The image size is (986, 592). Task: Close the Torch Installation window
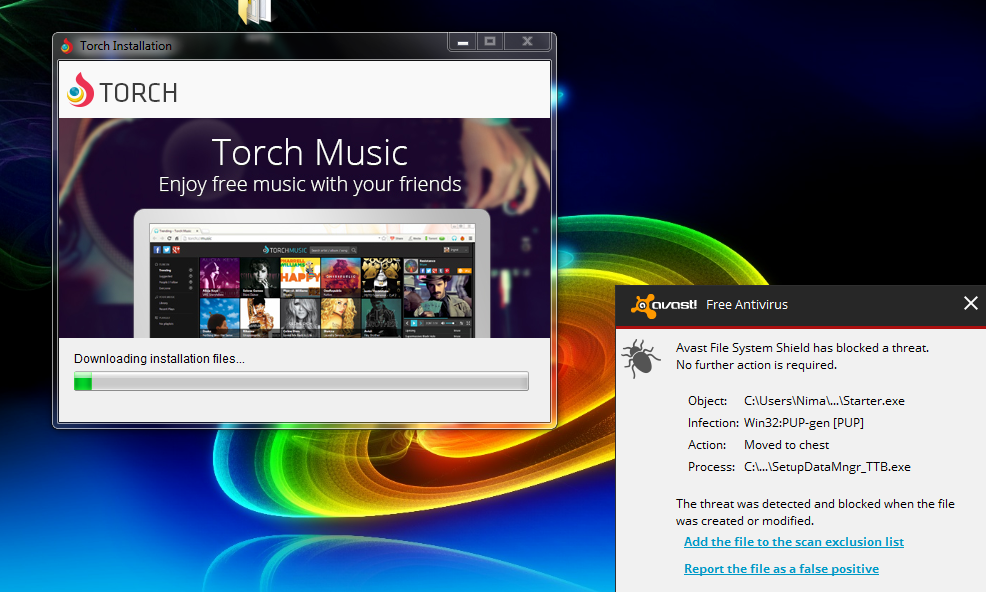527,42
